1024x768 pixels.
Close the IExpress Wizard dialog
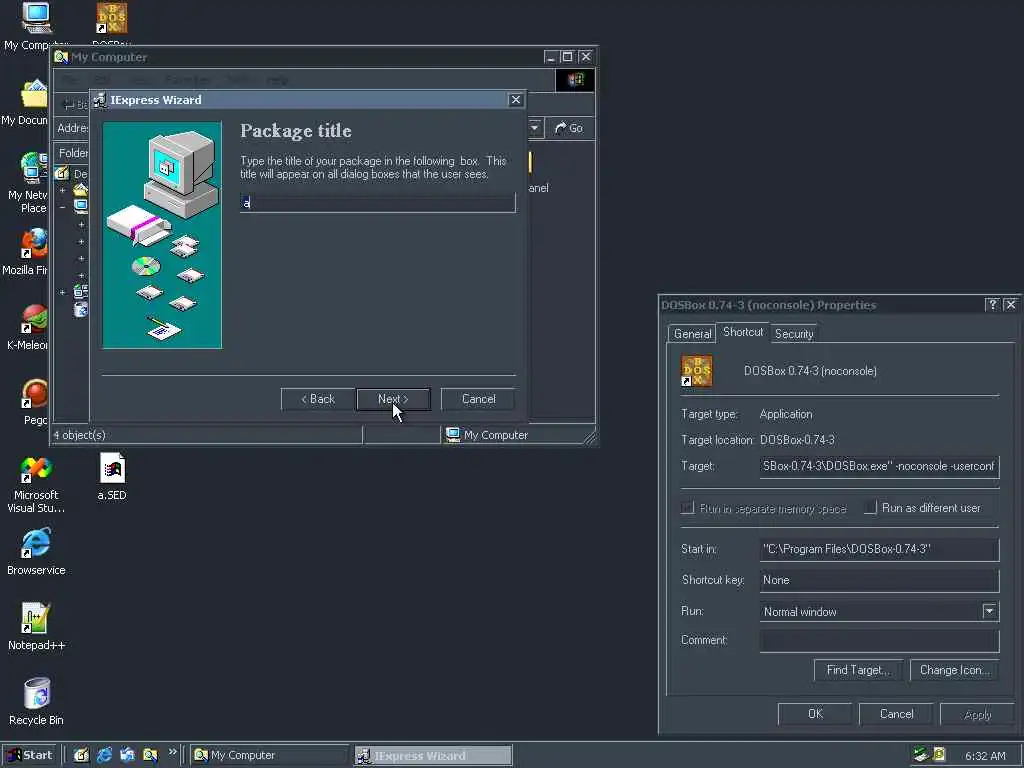coord(515,100)
